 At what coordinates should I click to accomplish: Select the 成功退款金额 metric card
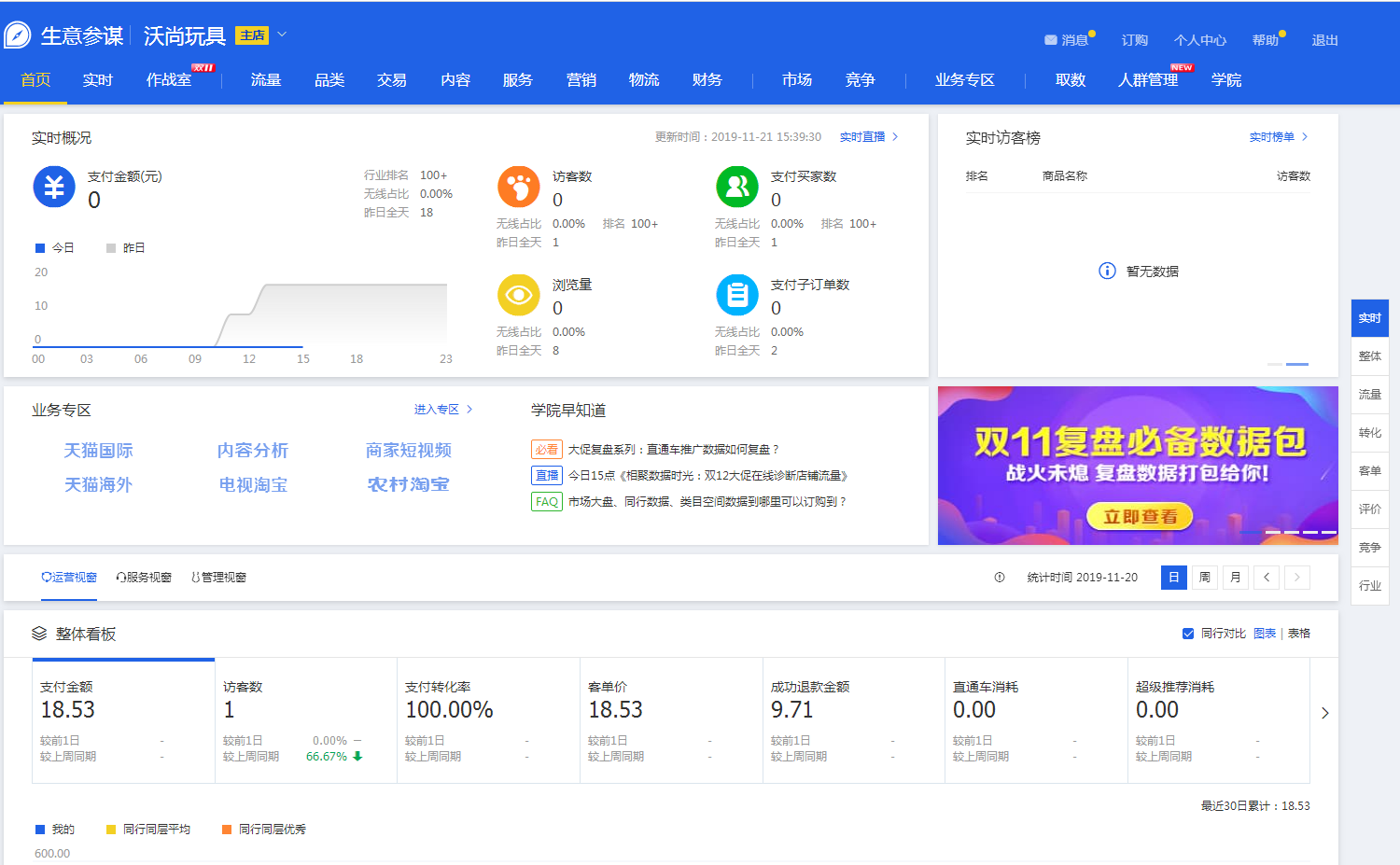(854, 720)
